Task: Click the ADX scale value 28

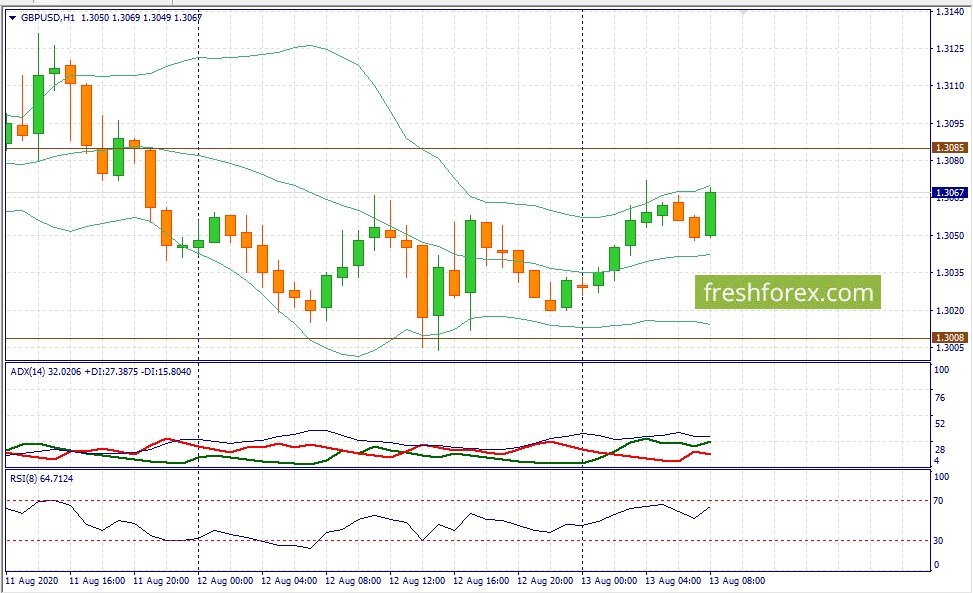Action: pos(940,449)
